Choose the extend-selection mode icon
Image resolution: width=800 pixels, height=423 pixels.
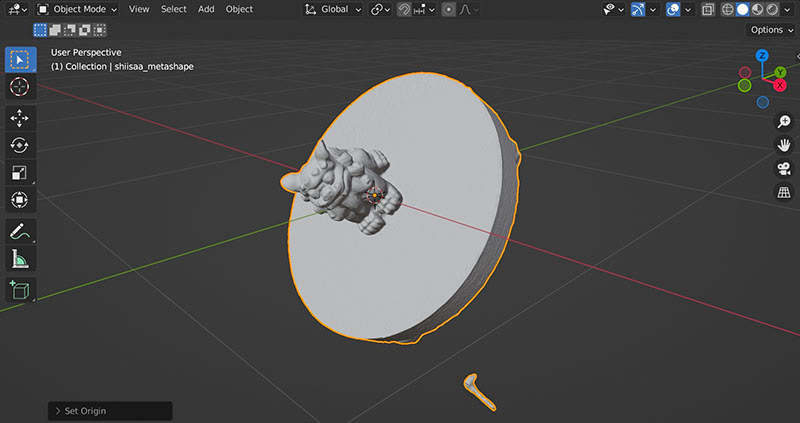point(55,30)
